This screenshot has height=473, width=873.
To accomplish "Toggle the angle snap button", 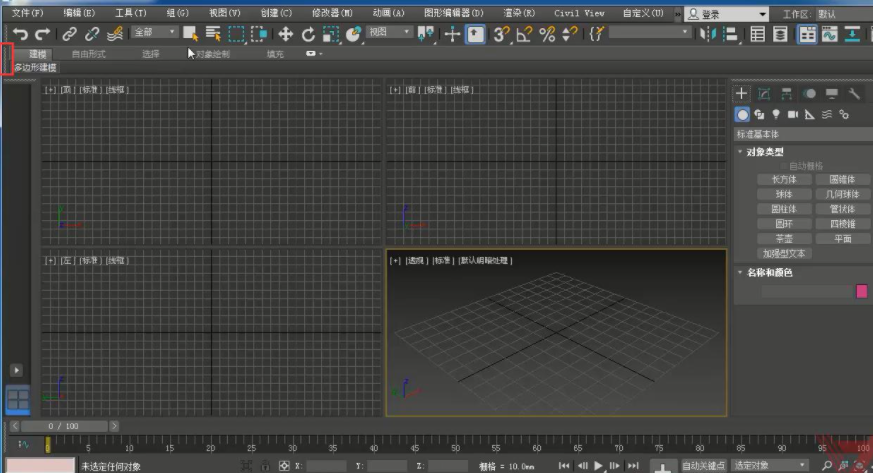I will point(524,34).
